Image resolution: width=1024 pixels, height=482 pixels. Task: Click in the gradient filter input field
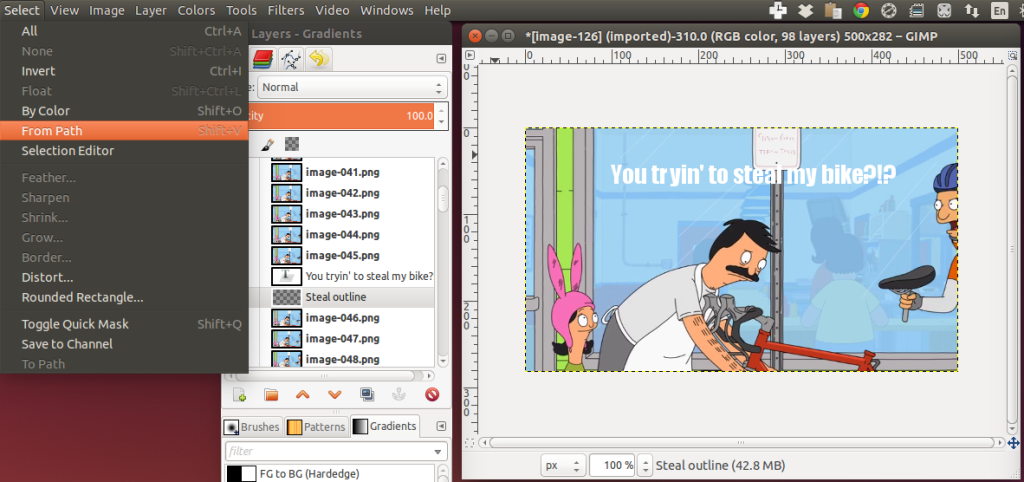pos(328,451)
